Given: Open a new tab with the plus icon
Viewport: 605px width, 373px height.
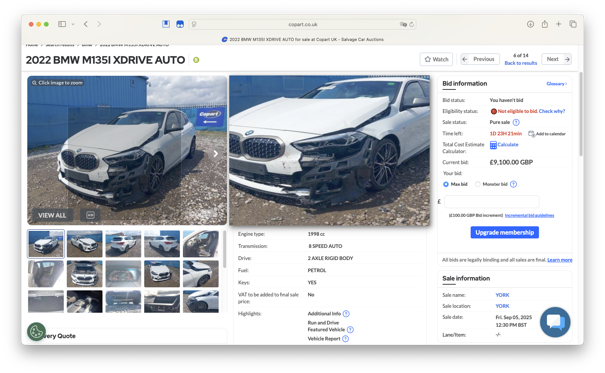Looking at the screenshot, I should [x=558, y=24].
